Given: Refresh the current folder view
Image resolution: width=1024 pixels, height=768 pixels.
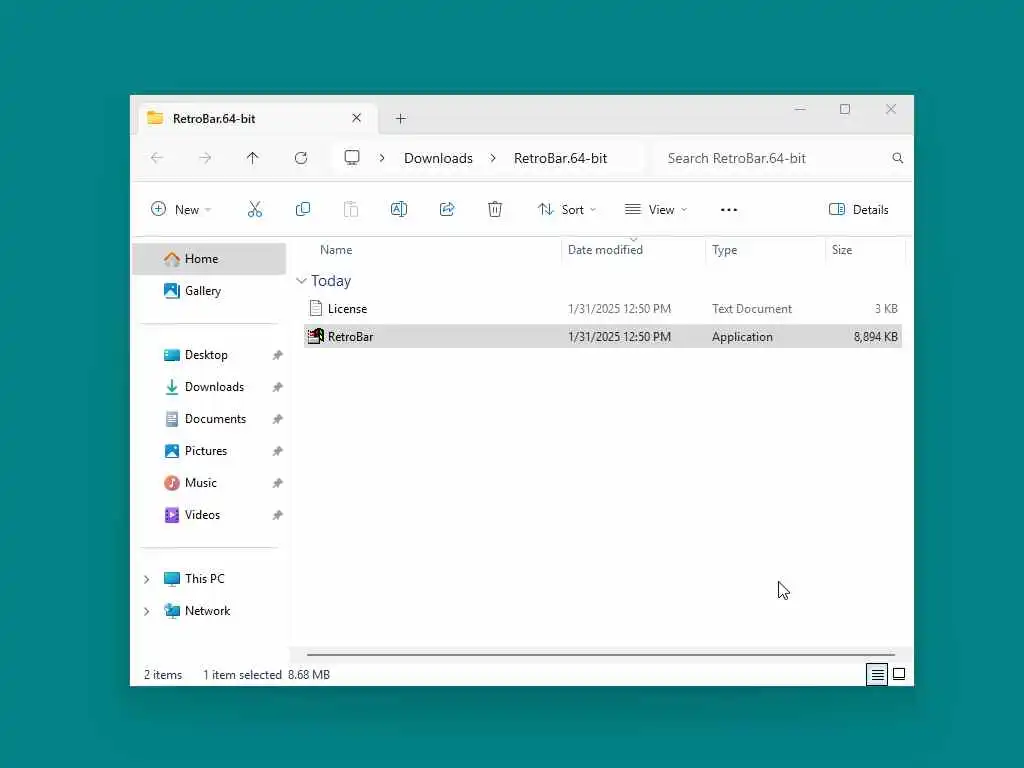Looking at the screenshot, I should (301, 158).
